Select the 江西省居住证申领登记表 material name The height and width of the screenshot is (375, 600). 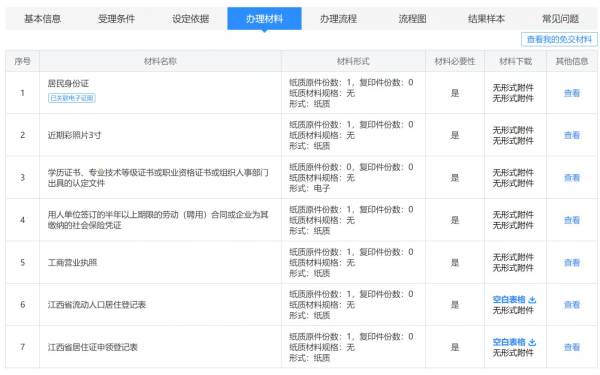pyautogui.click(x=93, y=347)
